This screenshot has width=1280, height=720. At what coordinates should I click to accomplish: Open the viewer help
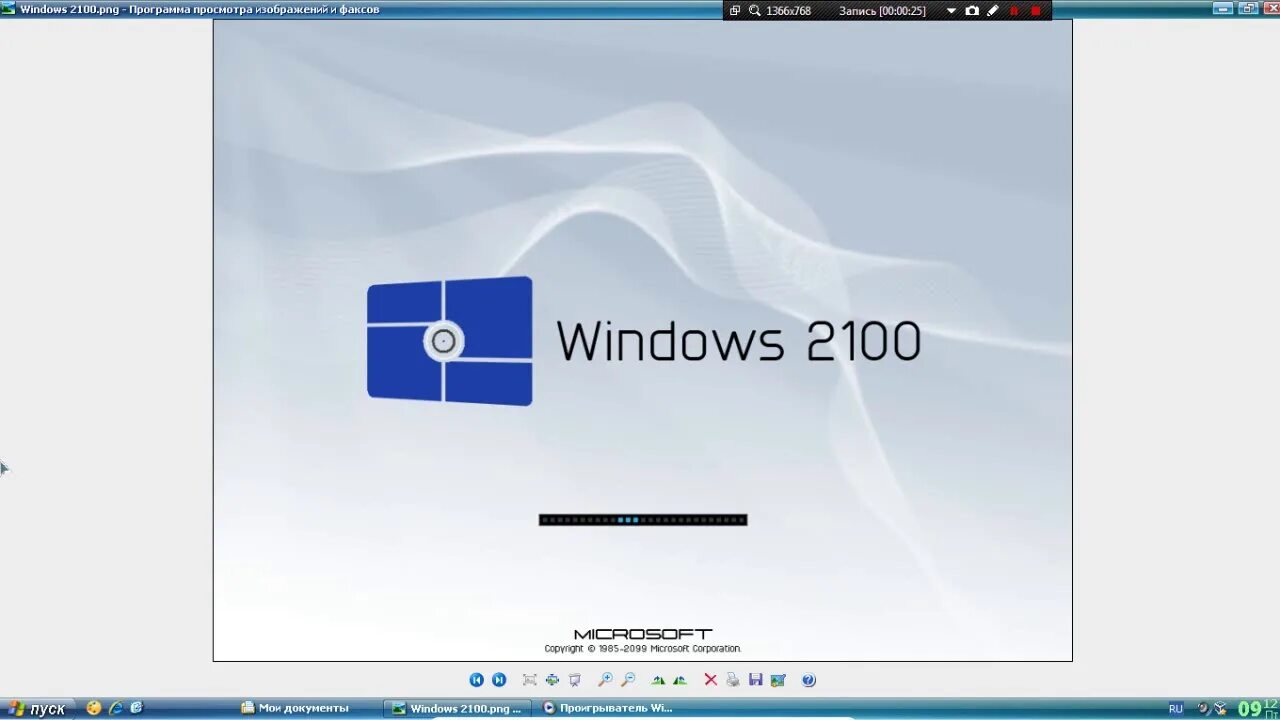point(809,680)
